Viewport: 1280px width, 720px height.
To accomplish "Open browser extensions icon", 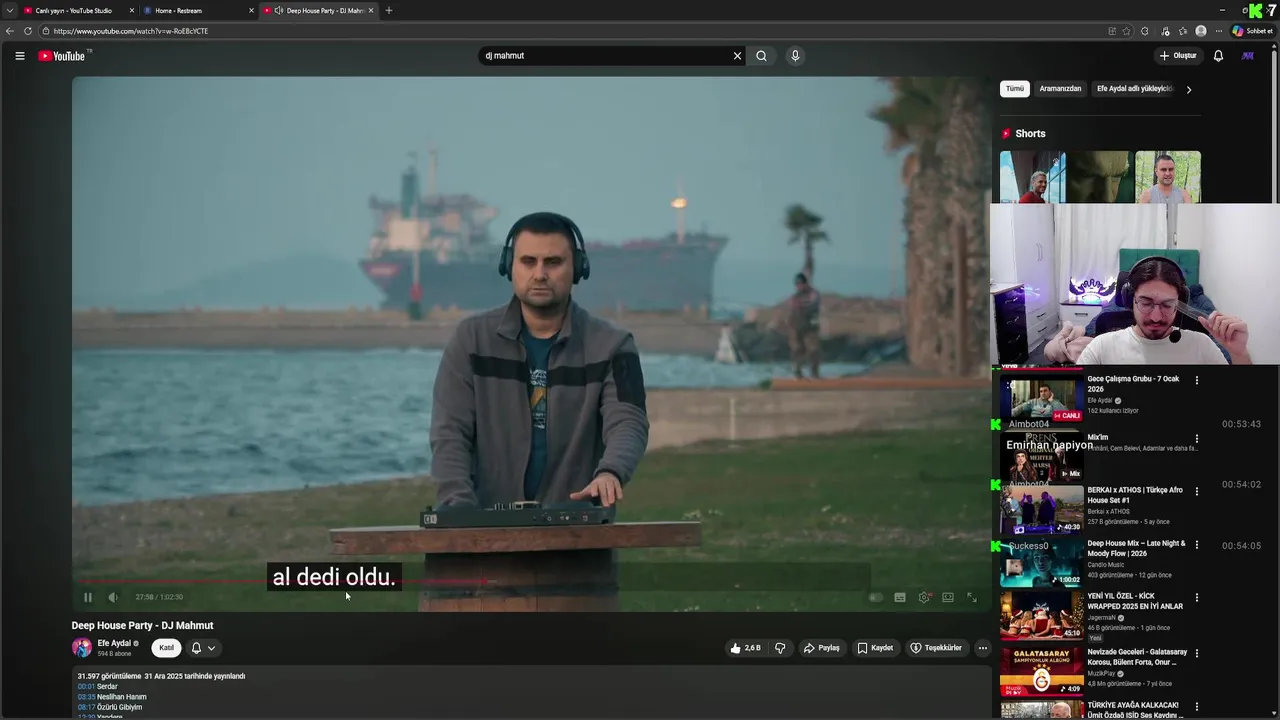I will tap(1145, 31).
